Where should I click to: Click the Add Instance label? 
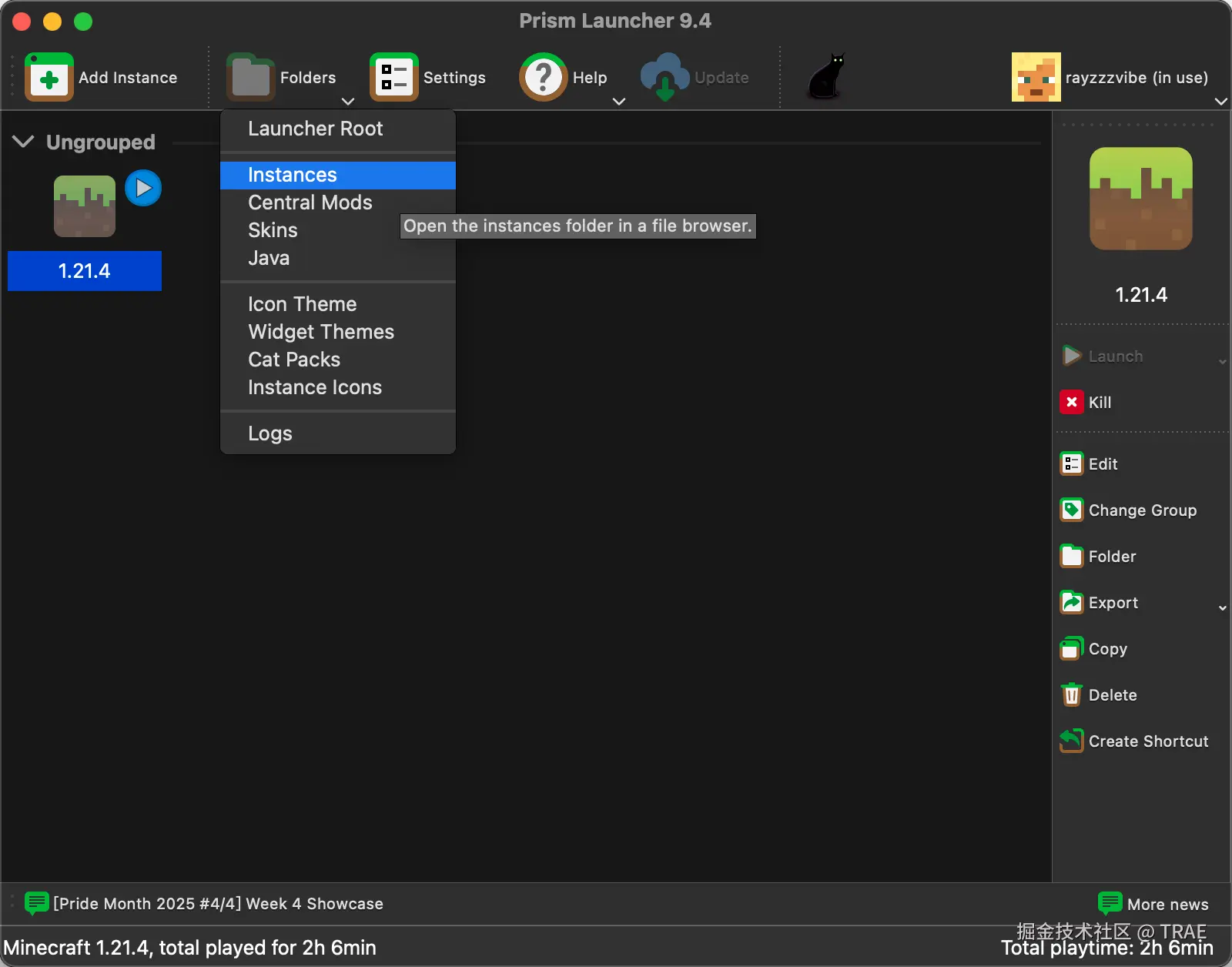128,77
